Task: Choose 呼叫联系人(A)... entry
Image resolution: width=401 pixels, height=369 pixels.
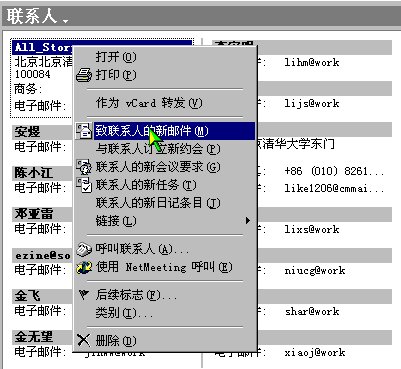Action: point(165,249)
